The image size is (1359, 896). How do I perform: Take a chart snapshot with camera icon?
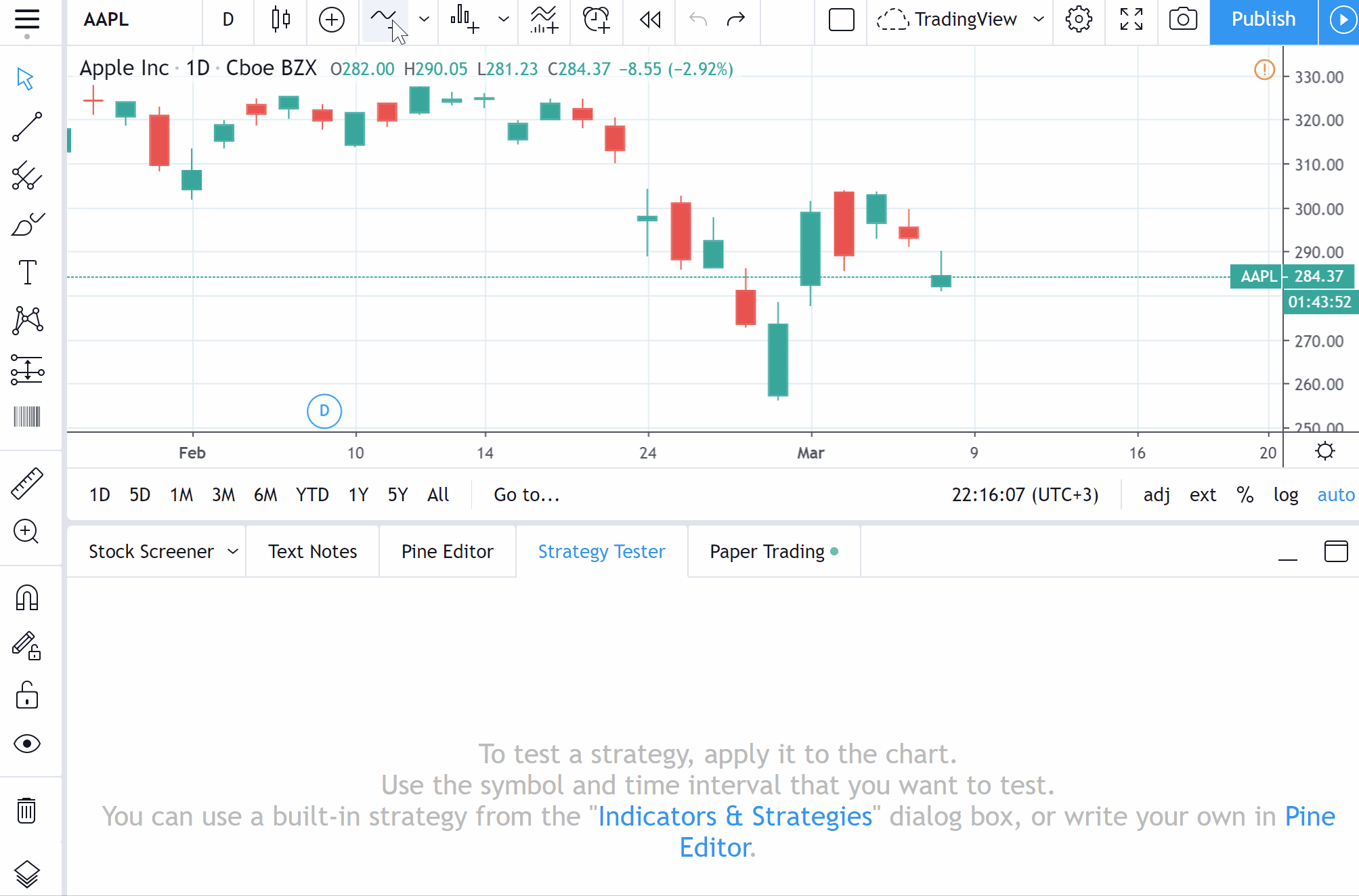tap(1182, 20)
